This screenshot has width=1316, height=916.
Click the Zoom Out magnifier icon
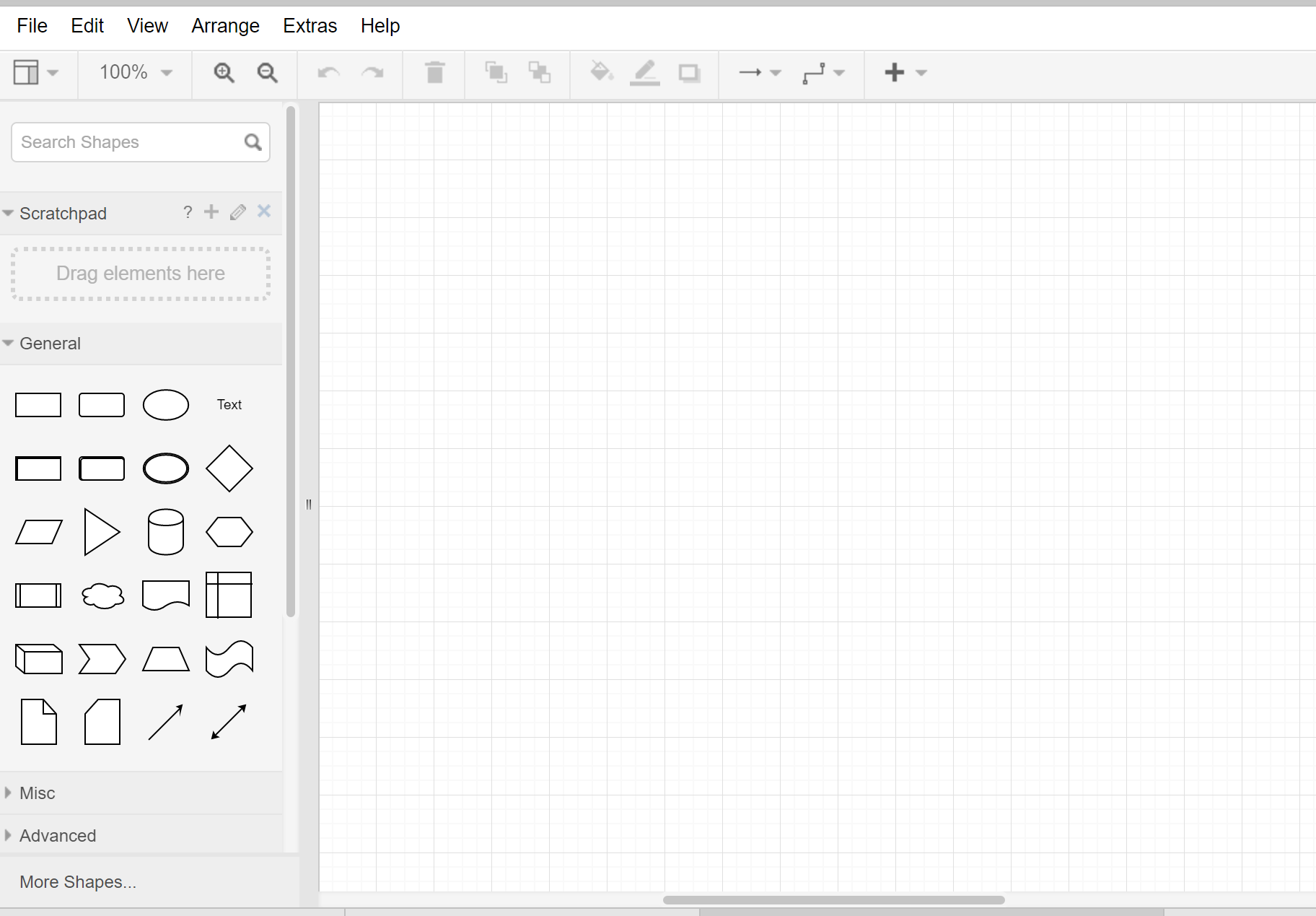[x=267, y=73]
